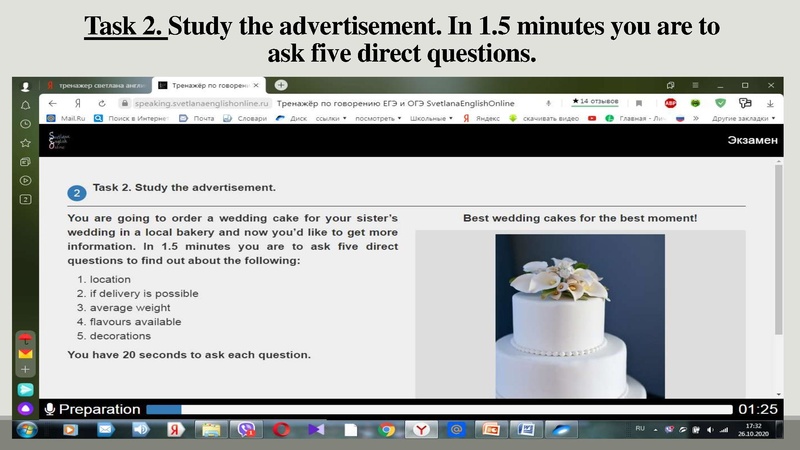The image size is (800, 450).
Task: Click the Svetlana English Online logo
Action: point(60,139)
